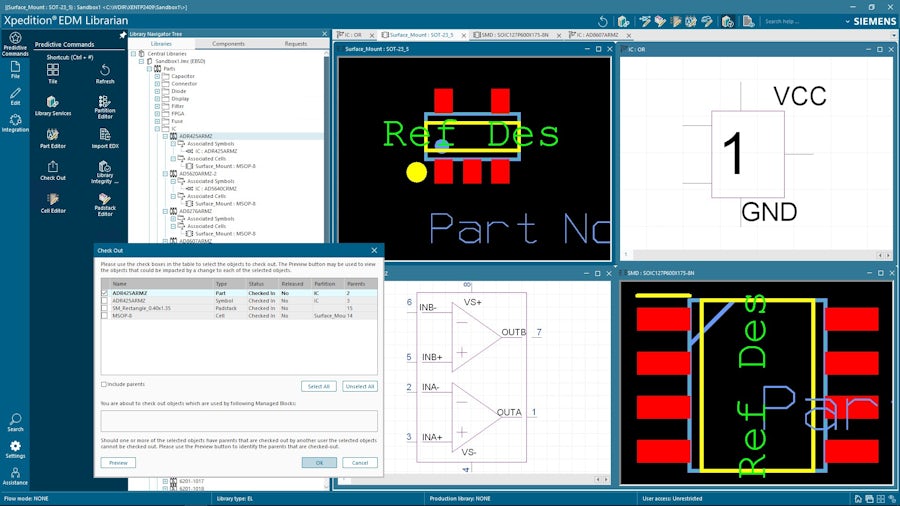Run the Import EDX command
Viewport: 900px width, 506px height.
pos(105,138)
